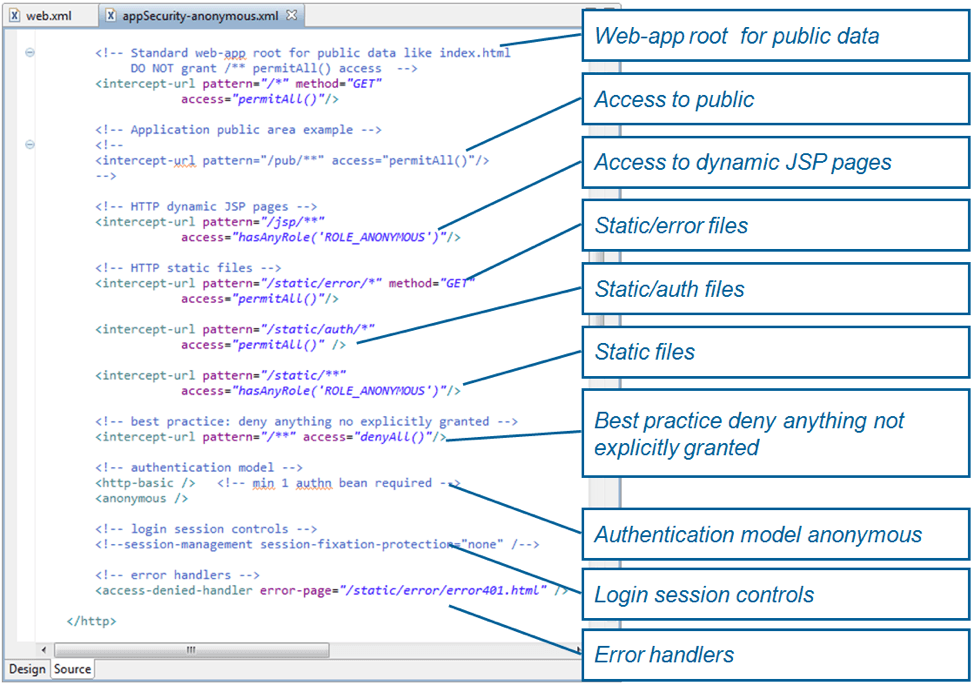Open the Design view tab
This screenshot has height=686, width=975.
point(27,669)
